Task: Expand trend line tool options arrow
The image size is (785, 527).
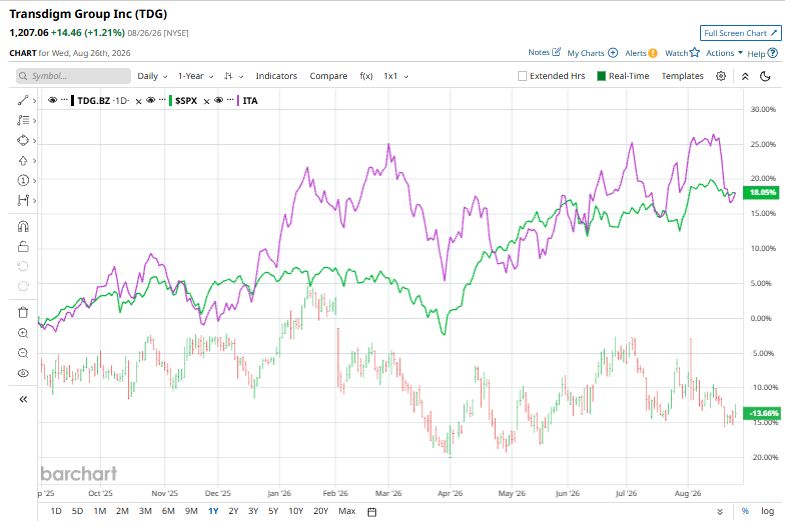Action: tap(34, 101)
